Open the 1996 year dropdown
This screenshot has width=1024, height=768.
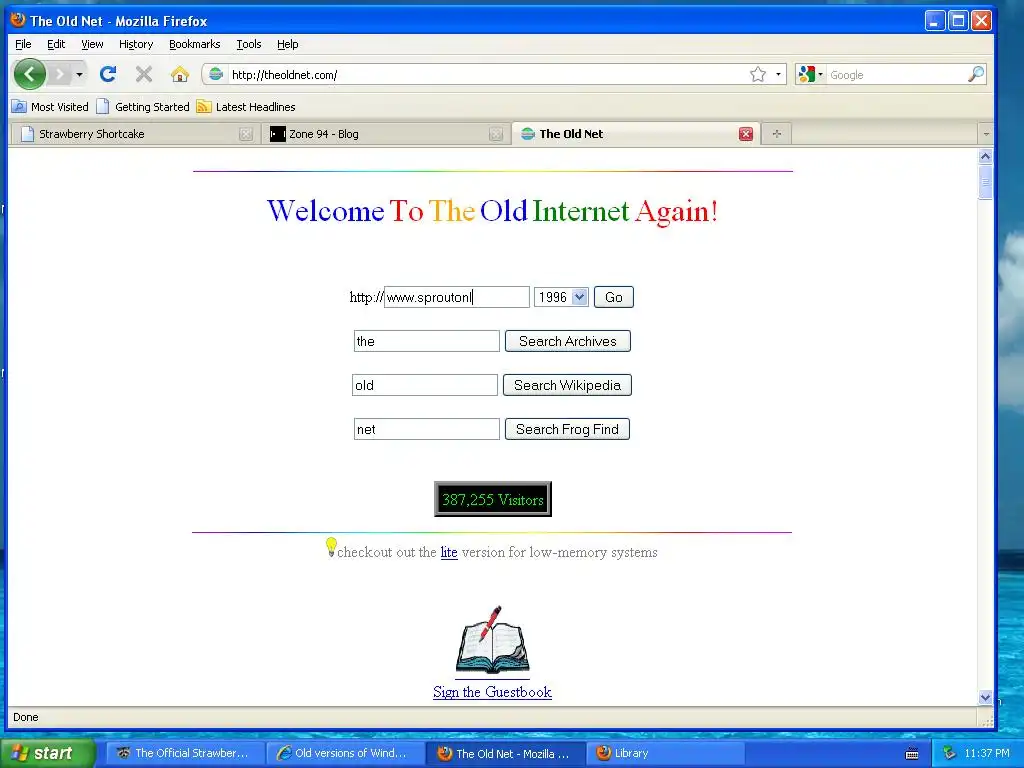(562, 297)
